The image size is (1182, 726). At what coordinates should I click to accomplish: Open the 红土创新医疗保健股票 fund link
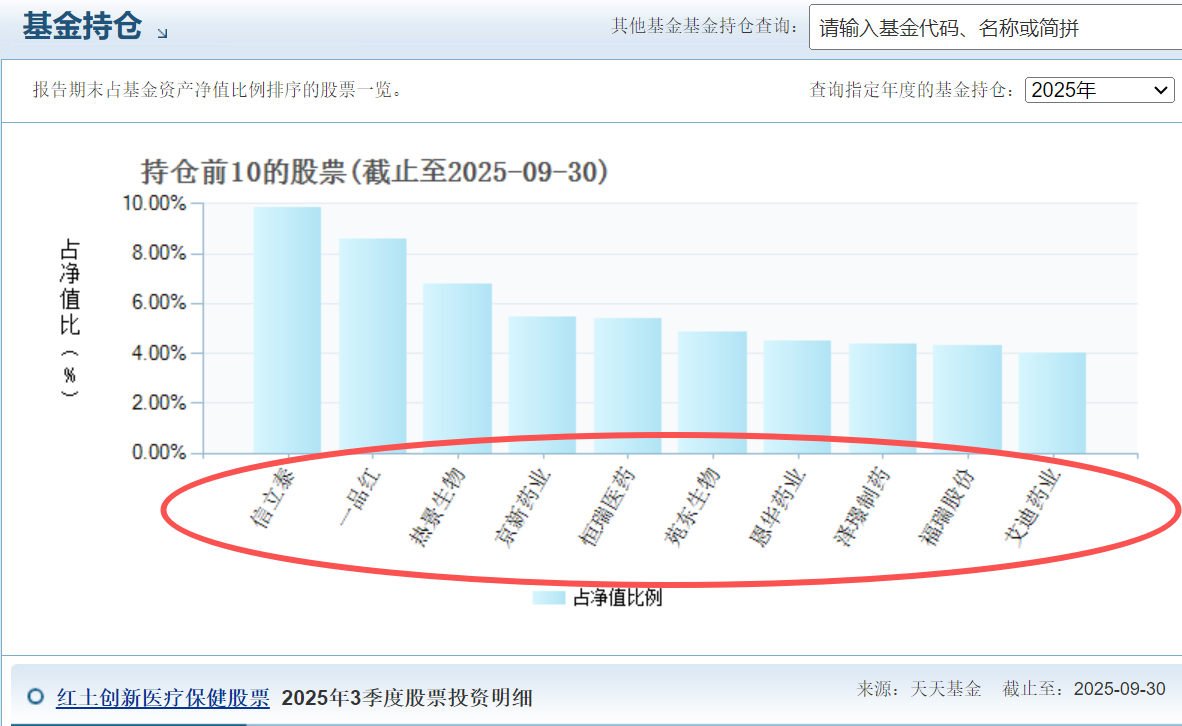(x=163, y=697)
